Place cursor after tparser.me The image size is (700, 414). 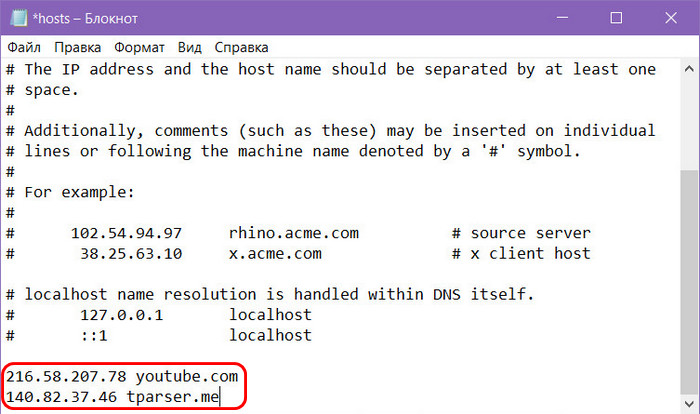[220, 397]
